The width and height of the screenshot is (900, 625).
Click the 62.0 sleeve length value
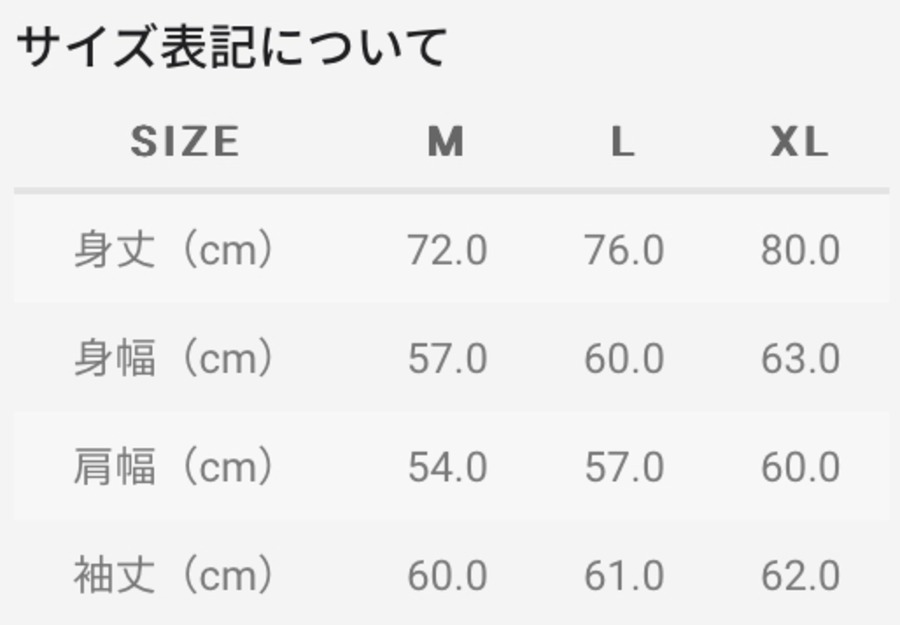[x=800, y=575]
